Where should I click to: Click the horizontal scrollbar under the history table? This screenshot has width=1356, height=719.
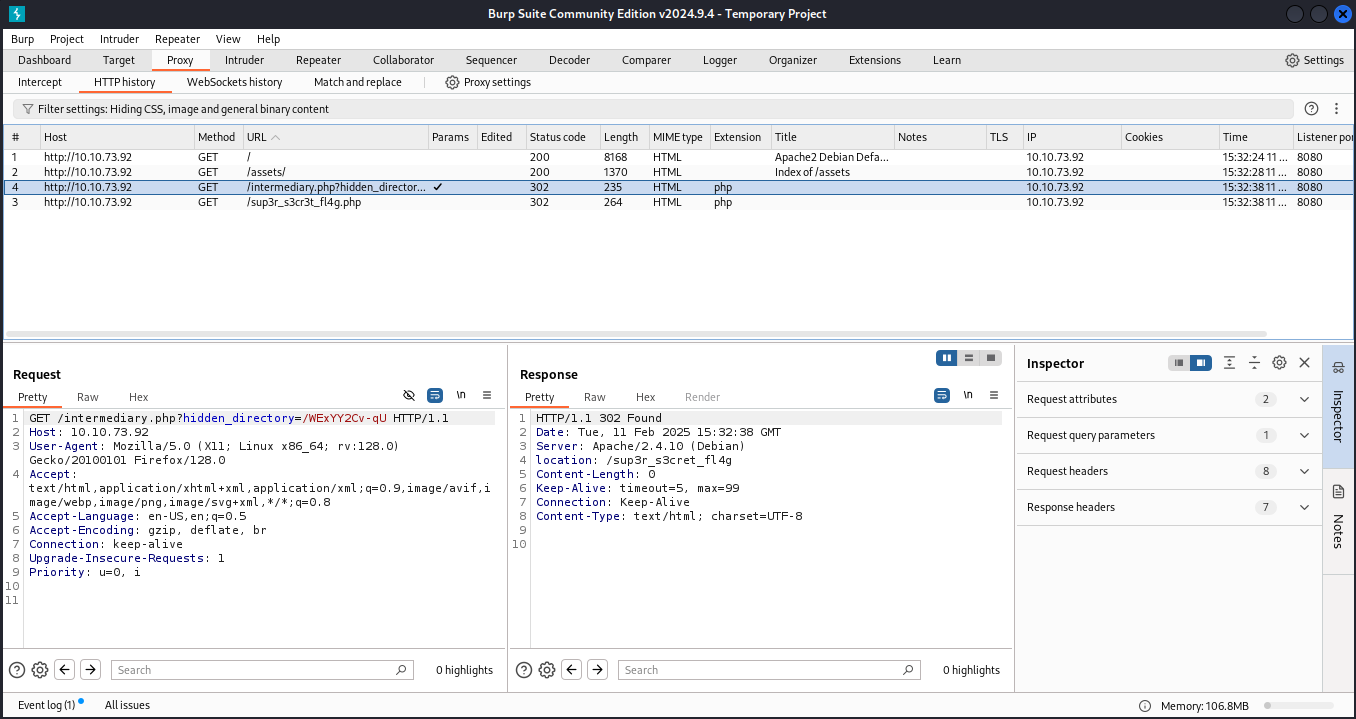coord(636,334)
